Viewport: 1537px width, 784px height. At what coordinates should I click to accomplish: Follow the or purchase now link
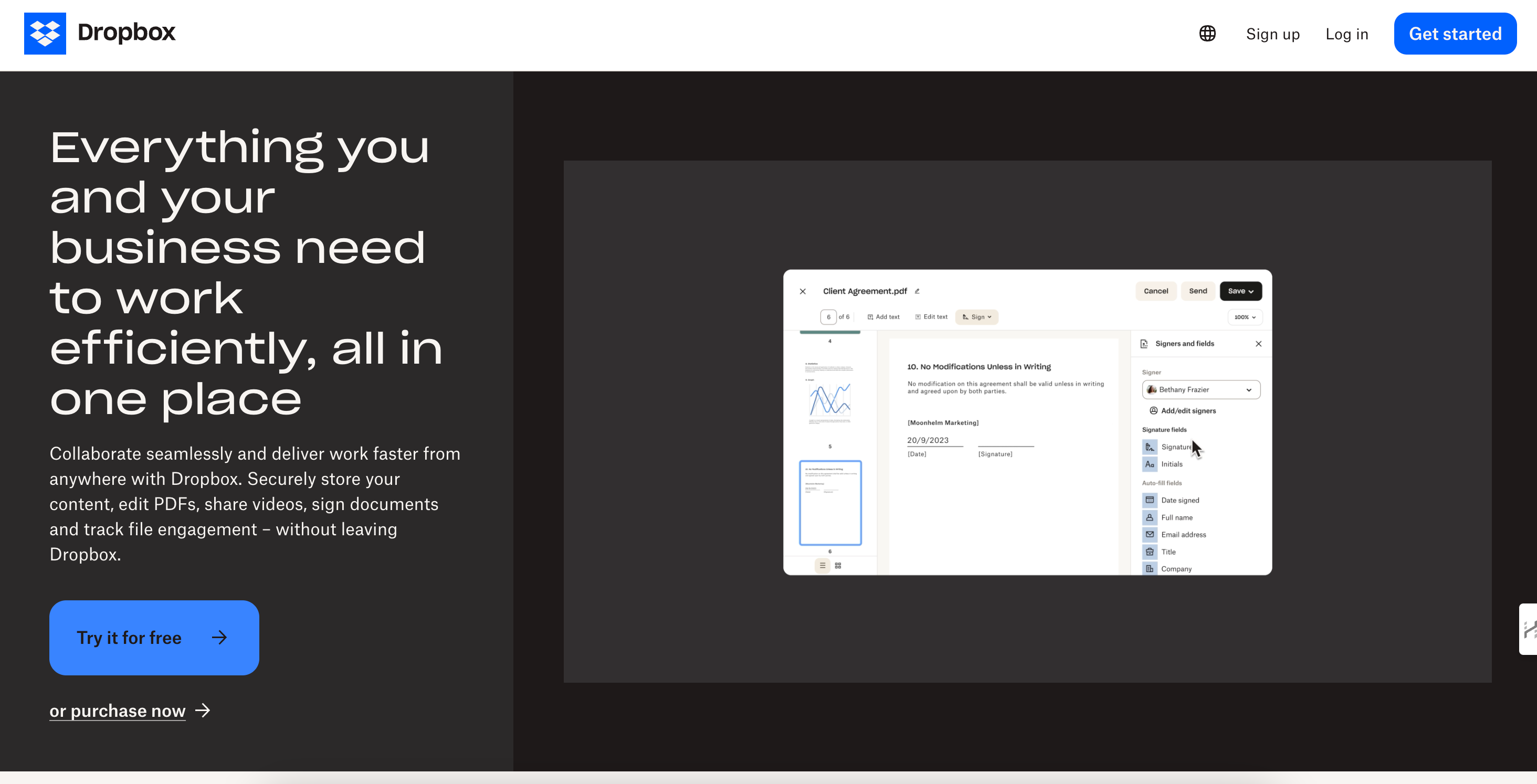click(118, 711)
